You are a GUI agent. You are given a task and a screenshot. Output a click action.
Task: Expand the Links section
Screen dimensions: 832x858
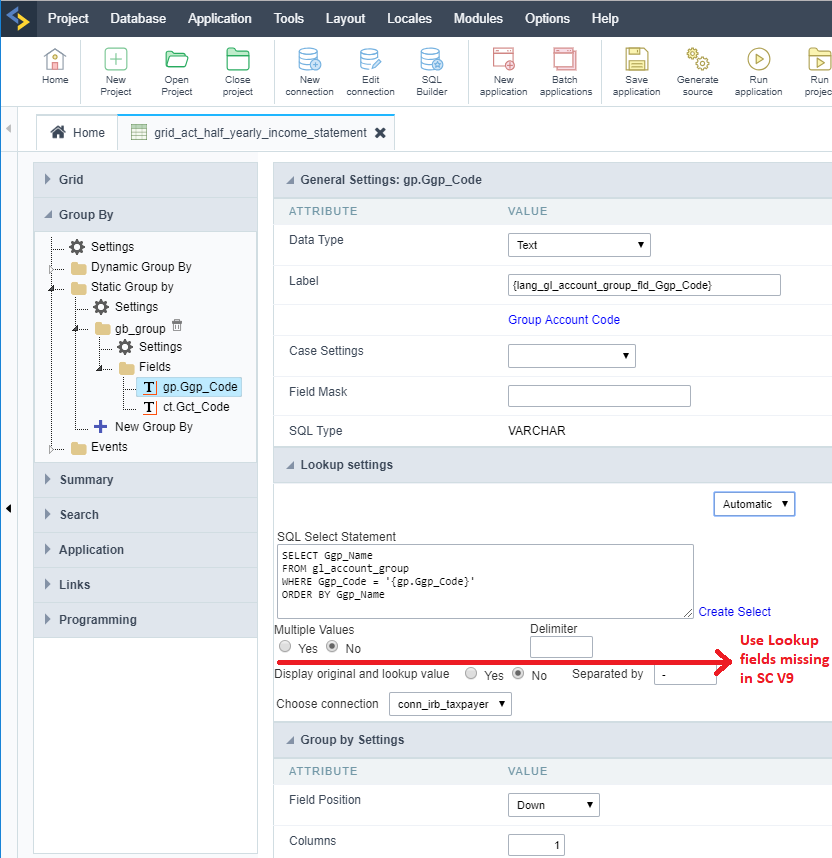(x=146, y=585)
